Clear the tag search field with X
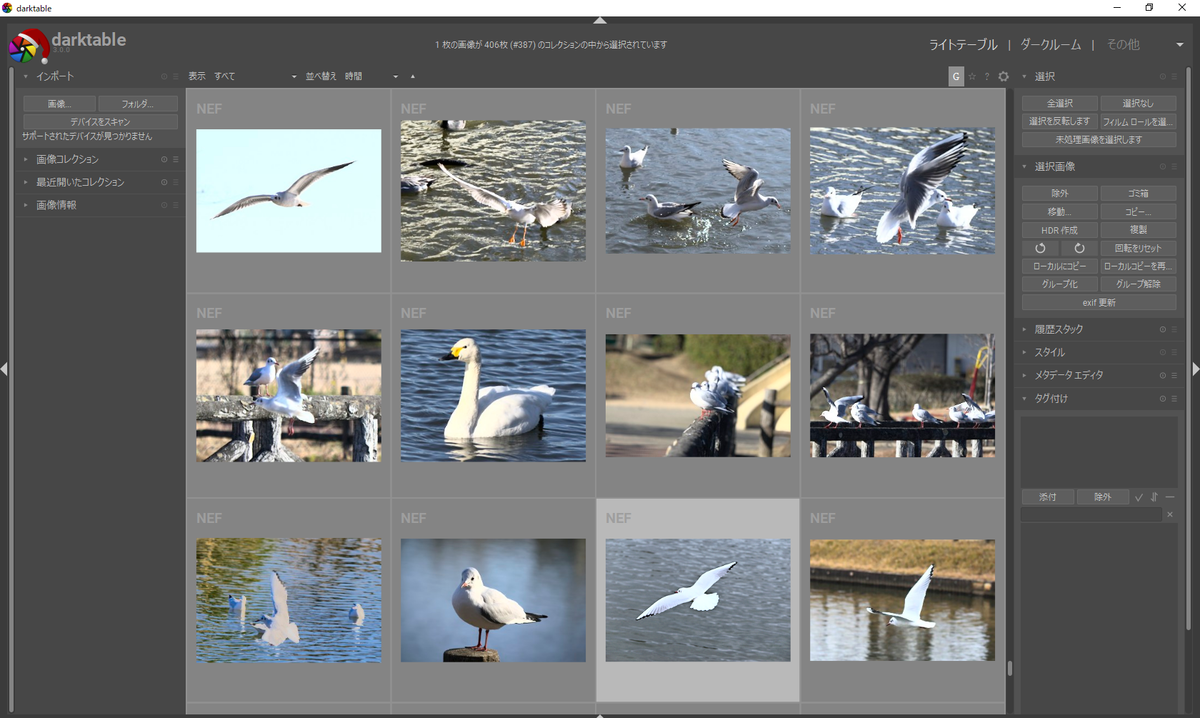The image size is (1200, 718). 1170,514
